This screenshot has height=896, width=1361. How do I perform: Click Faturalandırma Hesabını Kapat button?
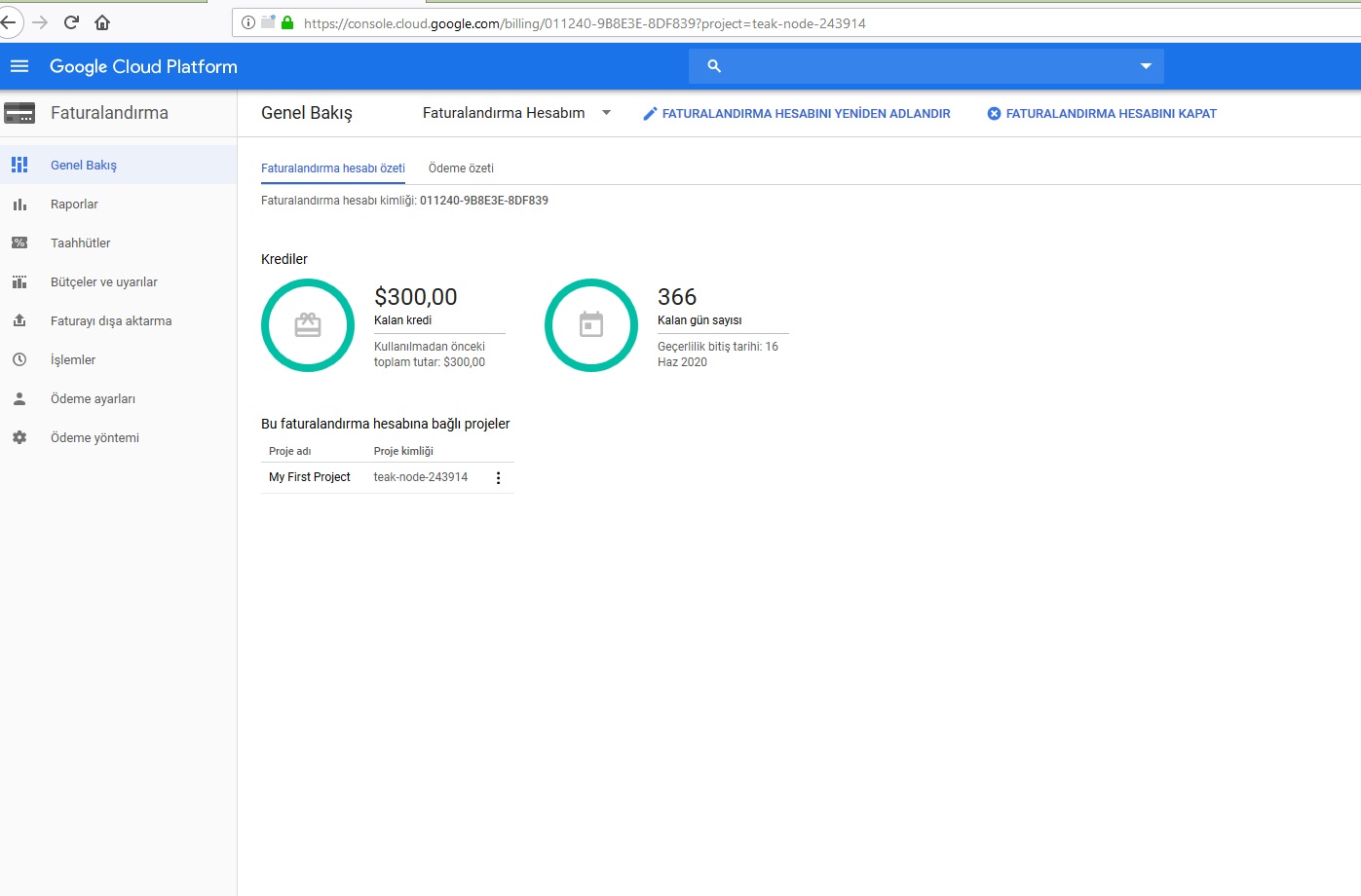pos(1102,114)
